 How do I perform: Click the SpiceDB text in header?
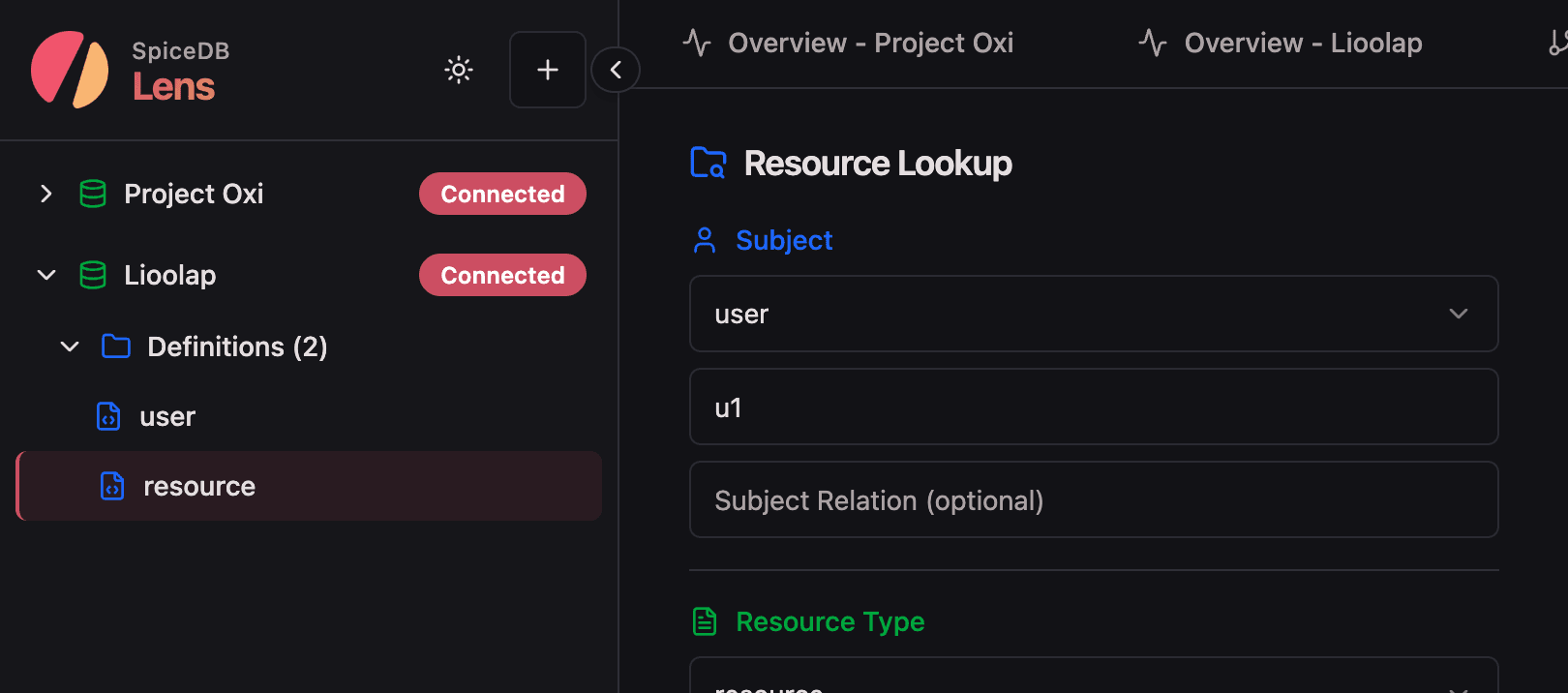181,51
